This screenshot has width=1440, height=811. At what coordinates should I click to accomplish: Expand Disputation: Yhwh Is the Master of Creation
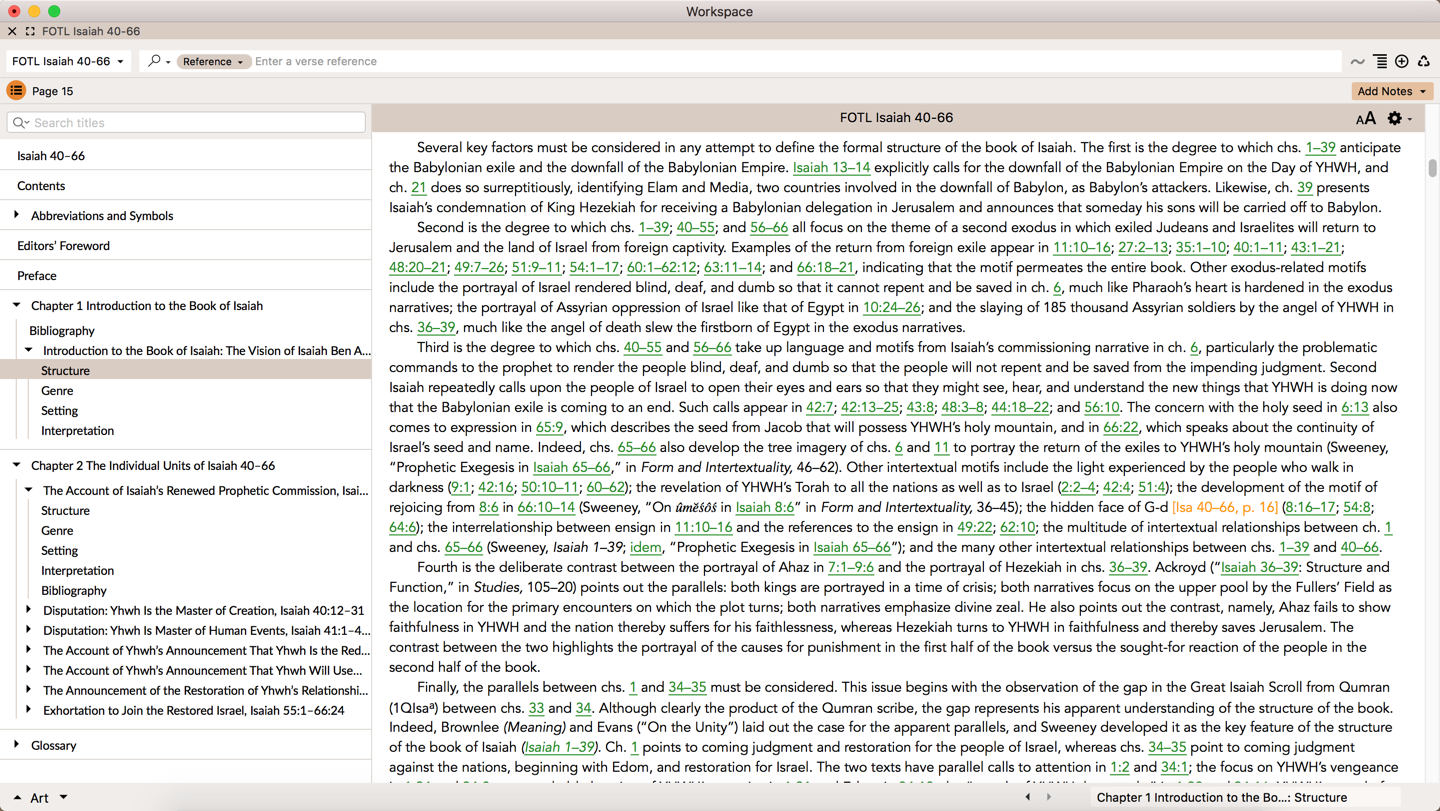28,610
